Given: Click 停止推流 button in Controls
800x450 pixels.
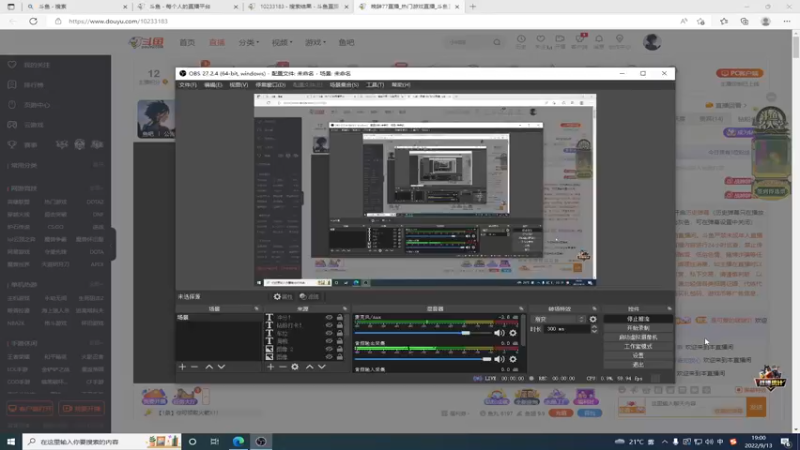Looking at the screenshot, I should pos(638,319).
